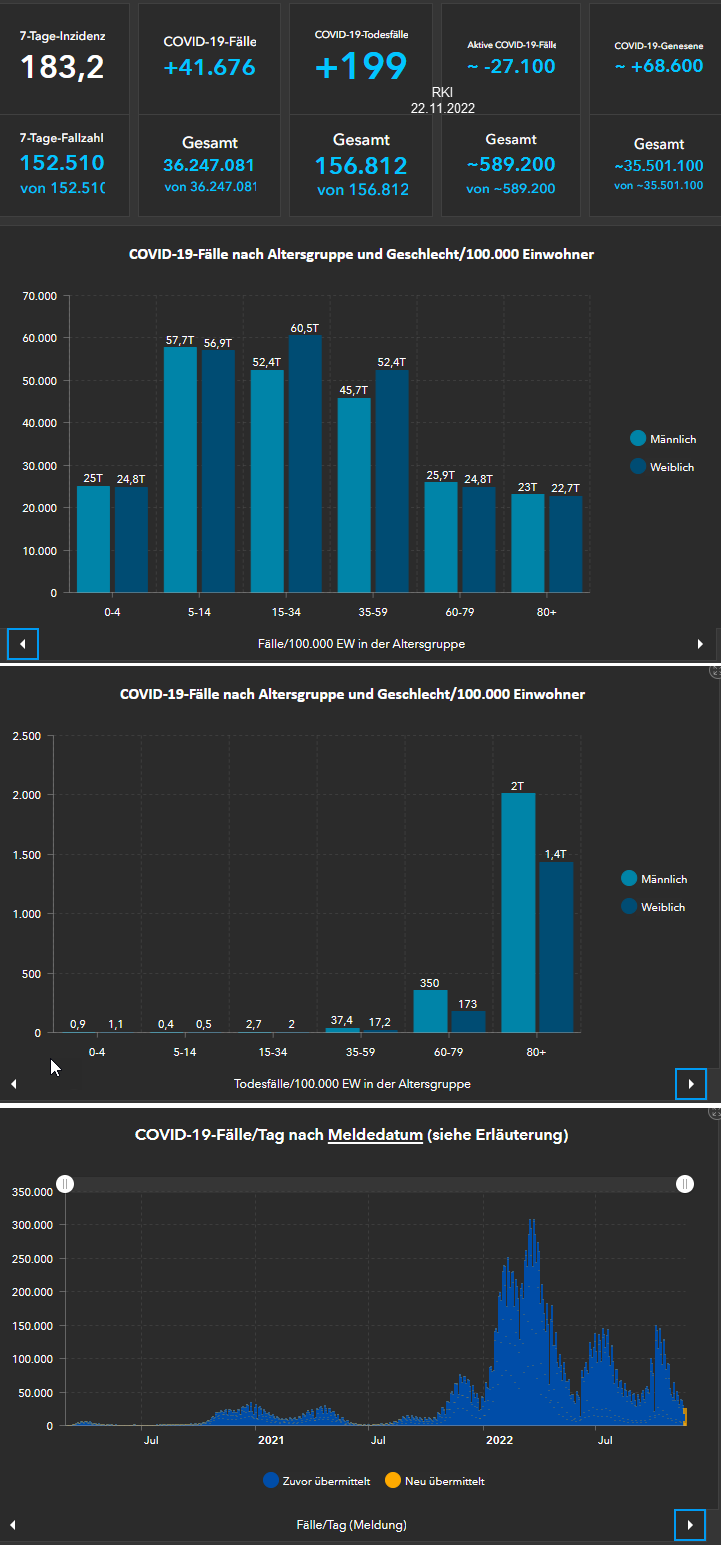Click previous arrow under Fälle/Tag chart

pos(13,1524)
